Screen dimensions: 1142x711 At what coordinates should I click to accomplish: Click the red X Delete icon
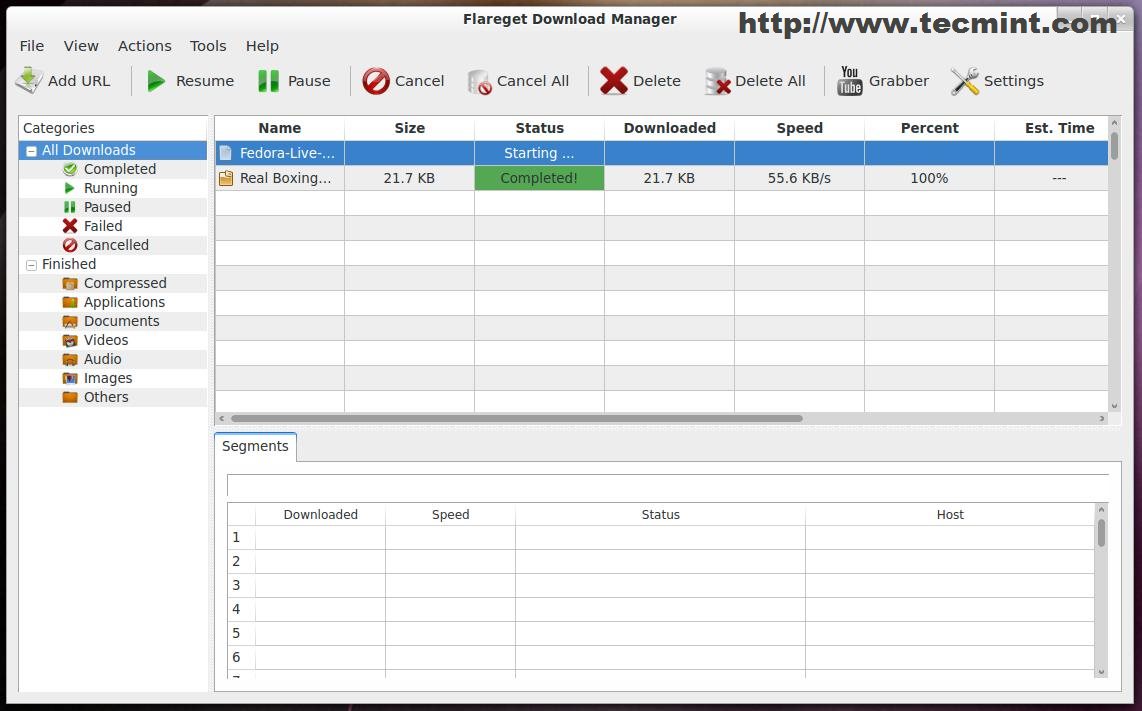click(613, 81)
